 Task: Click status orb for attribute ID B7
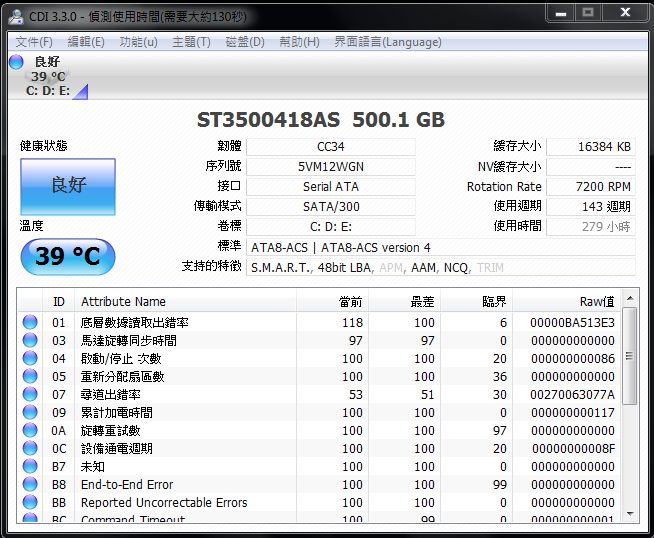point(30,466)
